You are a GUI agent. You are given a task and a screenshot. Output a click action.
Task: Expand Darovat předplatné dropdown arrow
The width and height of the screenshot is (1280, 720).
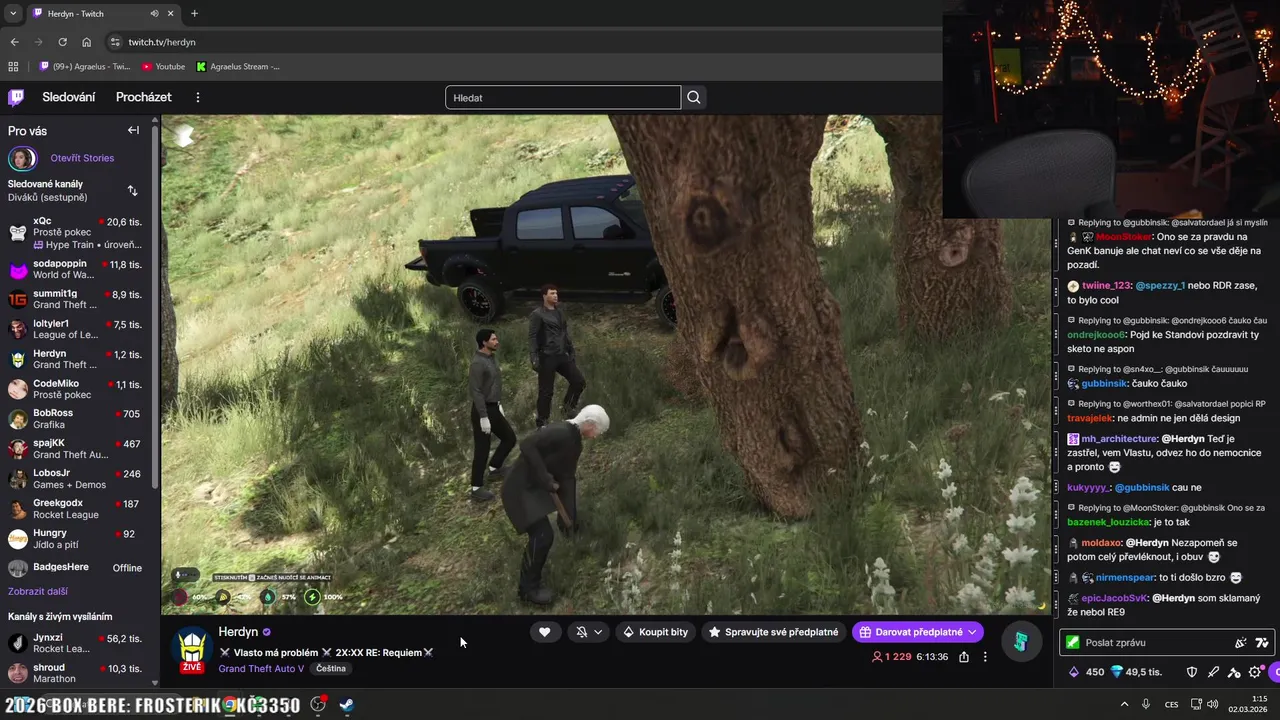(972, 632)
